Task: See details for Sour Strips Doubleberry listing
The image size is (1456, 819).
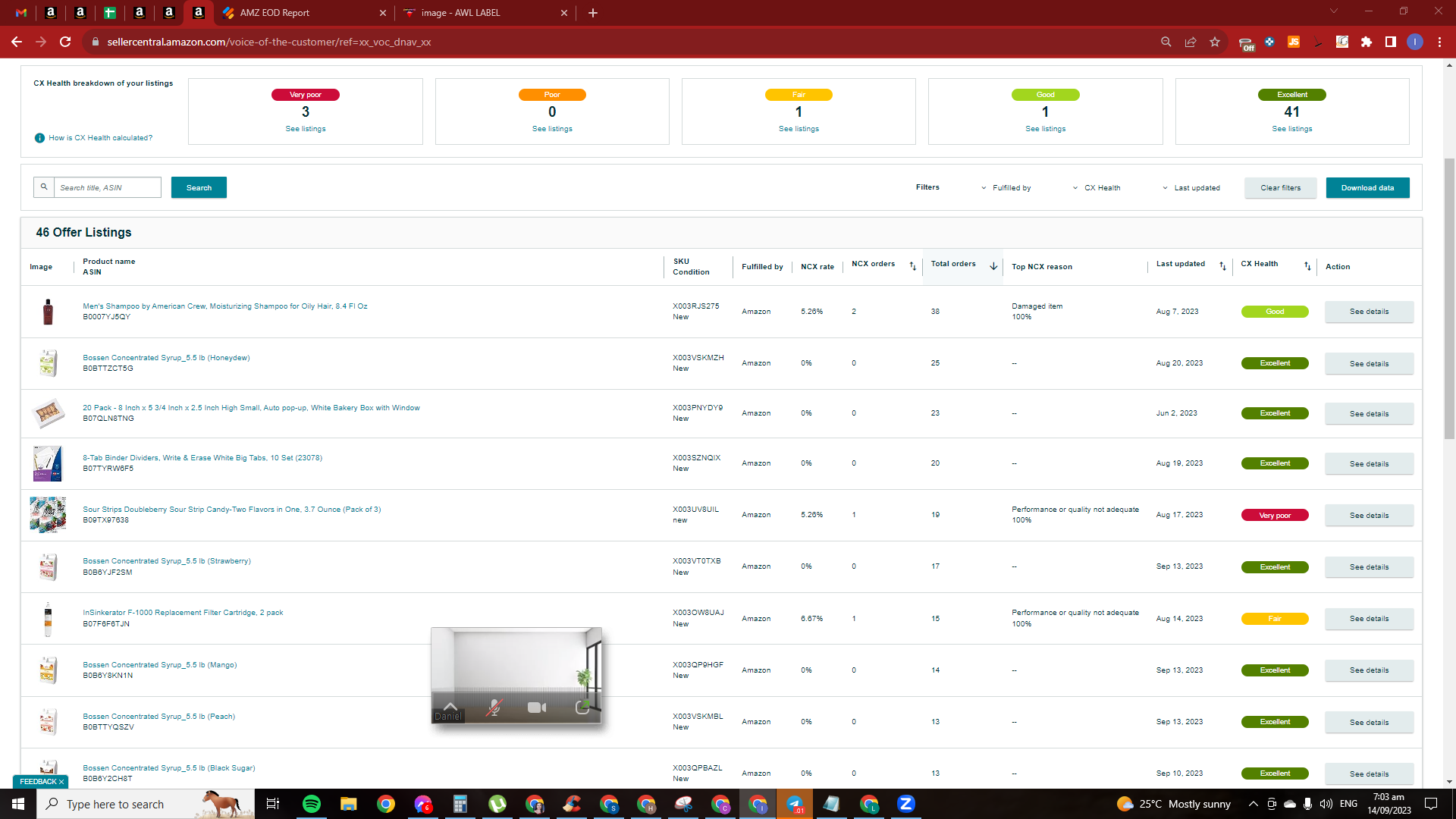Action: coord(1369,516)
